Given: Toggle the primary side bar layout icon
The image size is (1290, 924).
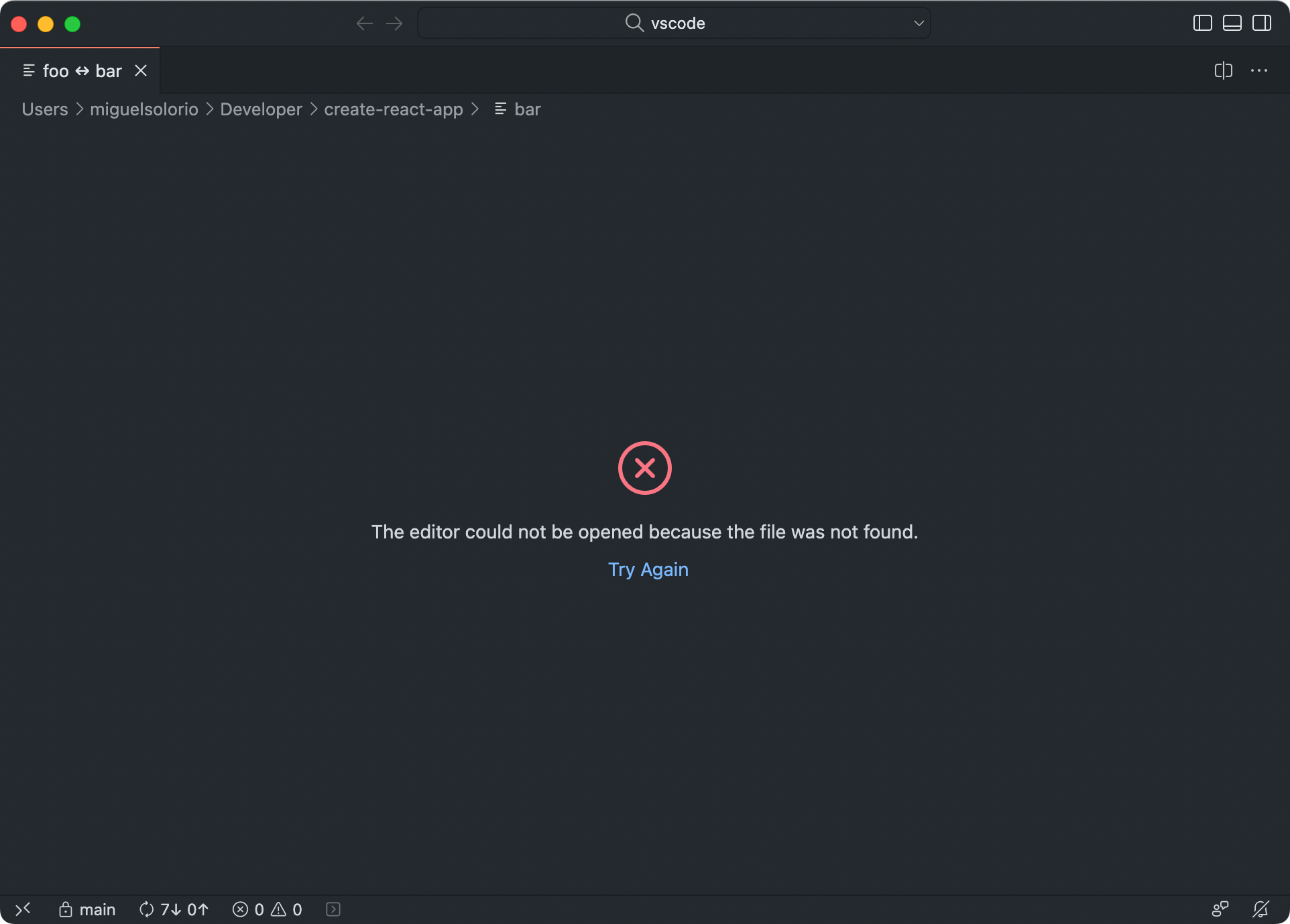Looking at the screenshot, I should click(x=1202, y=23).
